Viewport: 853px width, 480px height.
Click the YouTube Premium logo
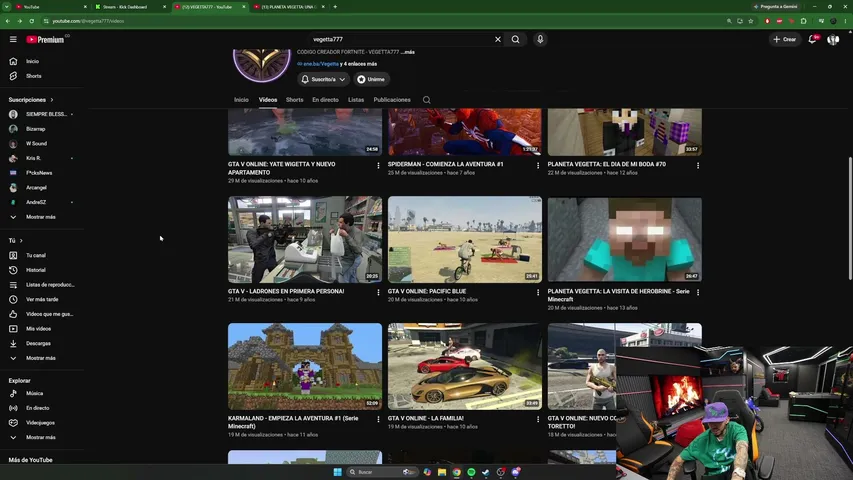(46, 39)
